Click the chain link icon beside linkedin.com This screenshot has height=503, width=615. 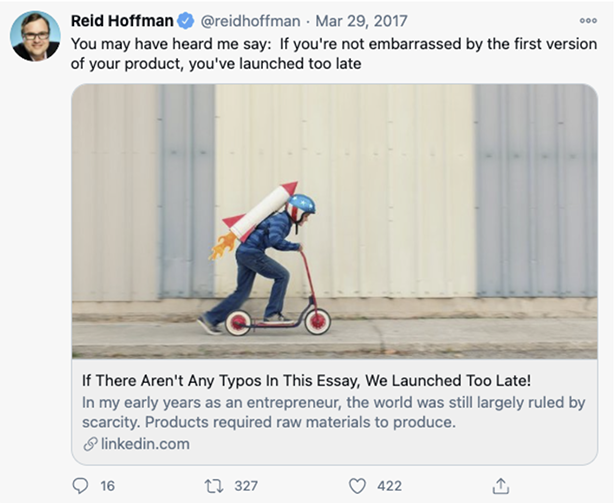pos(90,444)
